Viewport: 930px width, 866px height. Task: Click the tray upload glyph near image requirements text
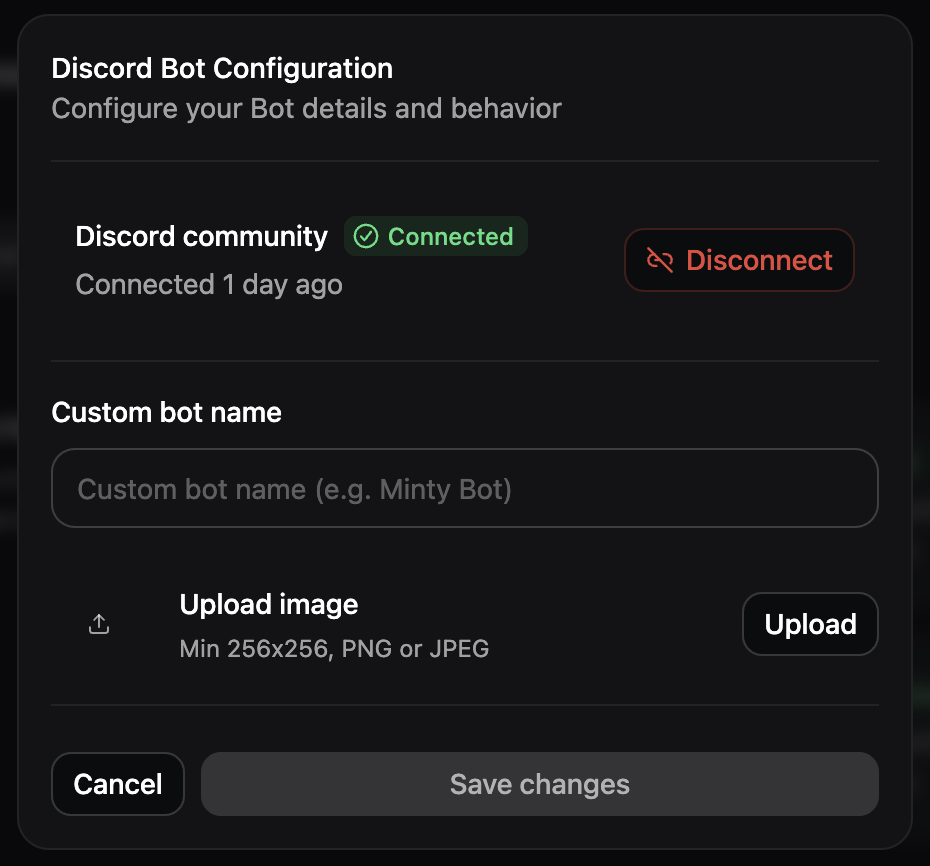pos(99,622)
